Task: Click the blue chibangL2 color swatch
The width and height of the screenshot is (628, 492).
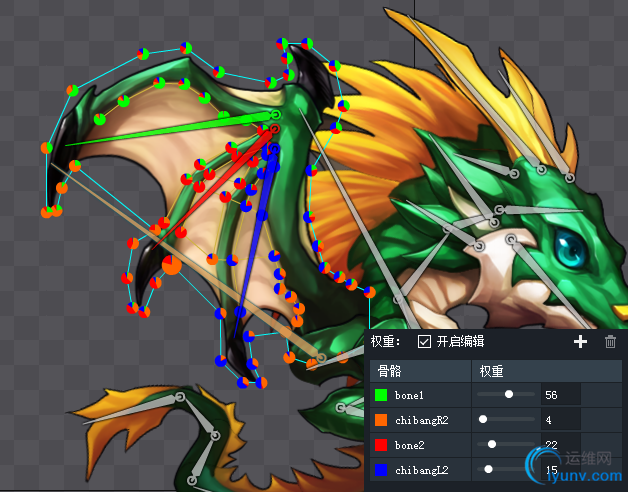Action: pyautogui.click(x=381, y=470)
